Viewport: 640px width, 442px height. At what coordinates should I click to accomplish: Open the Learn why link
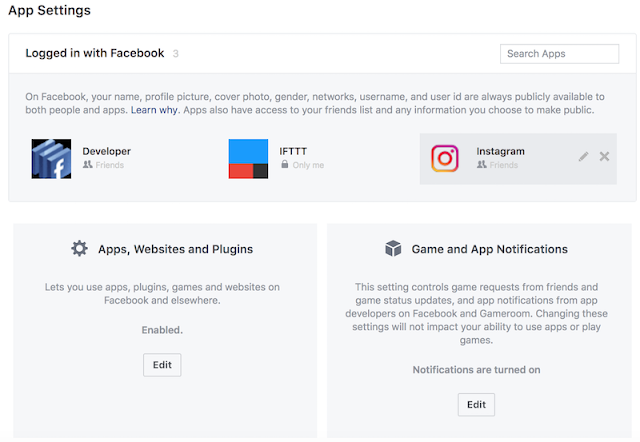pyautogui.click(x=154, y=110)
